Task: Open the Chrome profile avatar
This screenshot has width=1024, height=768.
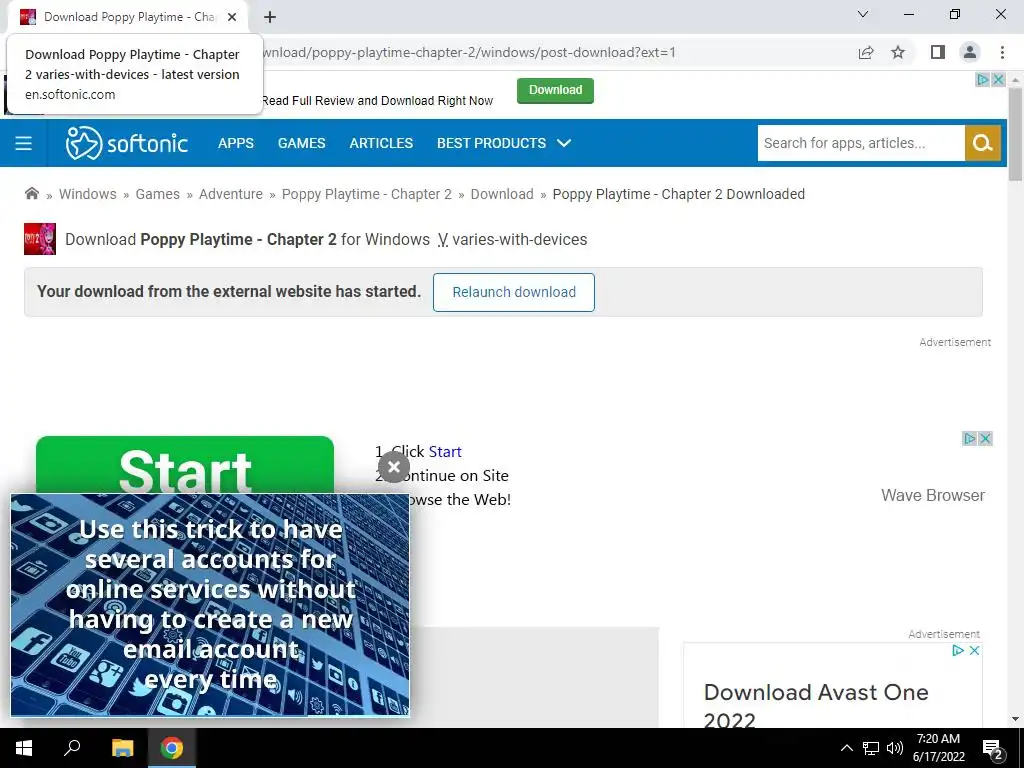Action: pyautogui.click(x=970, y=52)
